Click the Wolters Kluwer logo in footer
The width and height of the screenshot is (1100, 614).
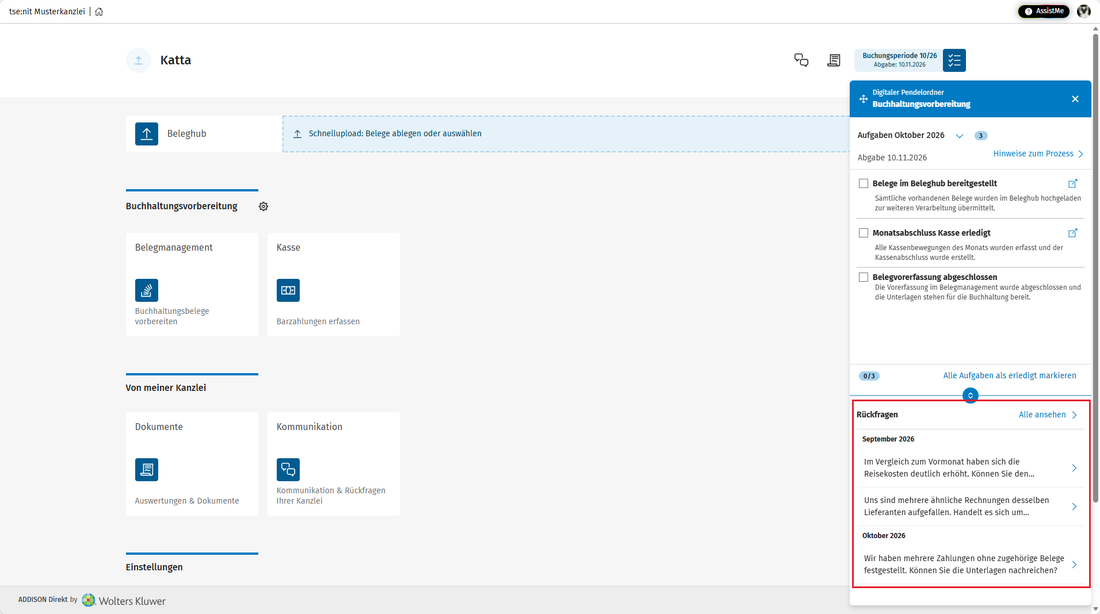124,601
